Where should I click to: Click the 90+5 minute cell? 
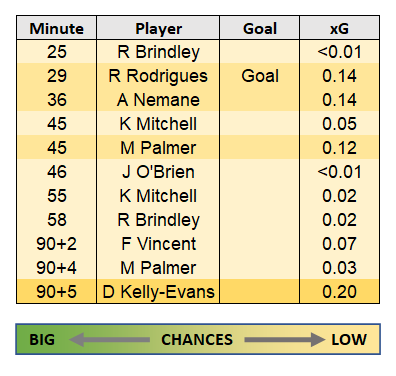57,292
